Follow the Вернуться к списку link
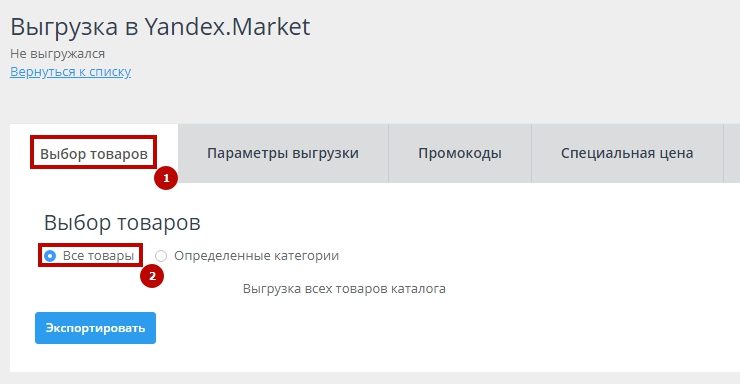This screenshot has width=740, height=384. [70, 72]
